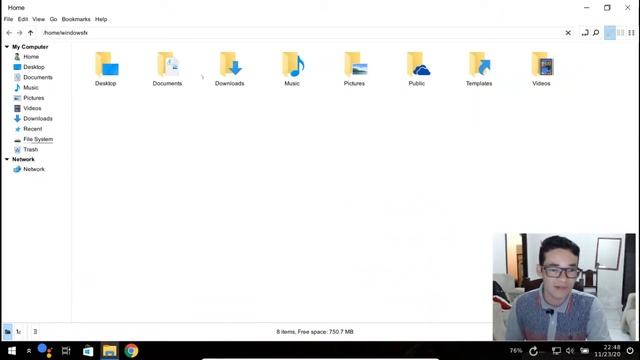Show places sidebar button in status bar
This screenshot has height=360, width=640.
click(x=8, y=332)
